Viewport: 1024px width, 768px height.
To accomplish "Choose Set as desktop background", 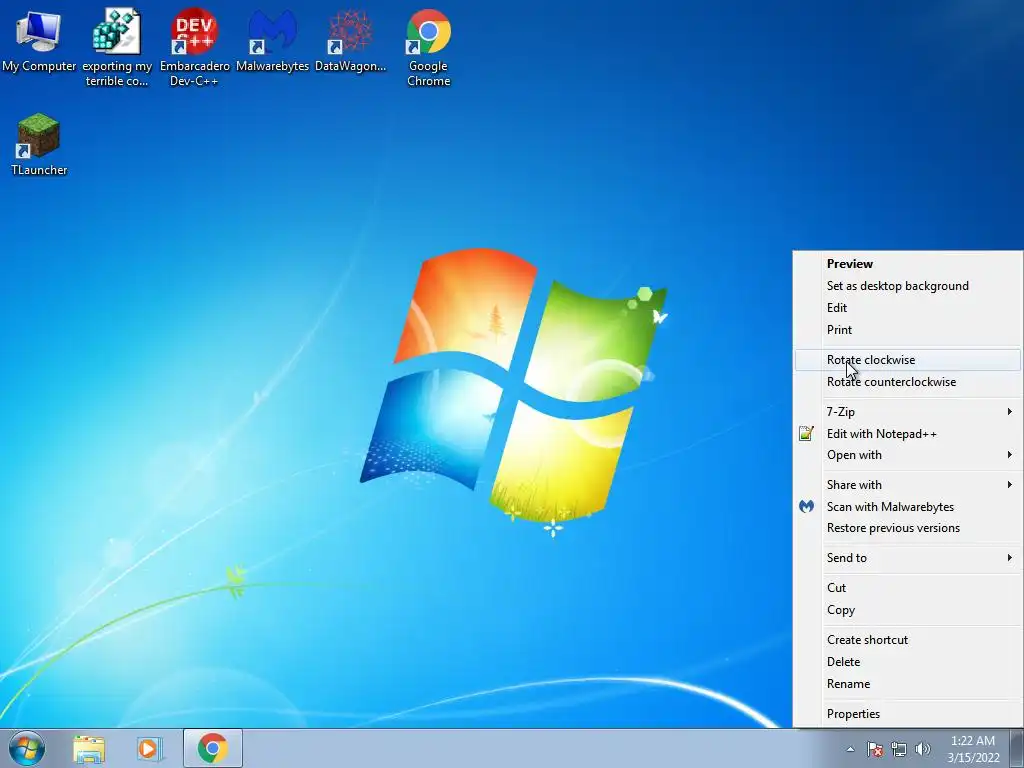I will [908, 286].
